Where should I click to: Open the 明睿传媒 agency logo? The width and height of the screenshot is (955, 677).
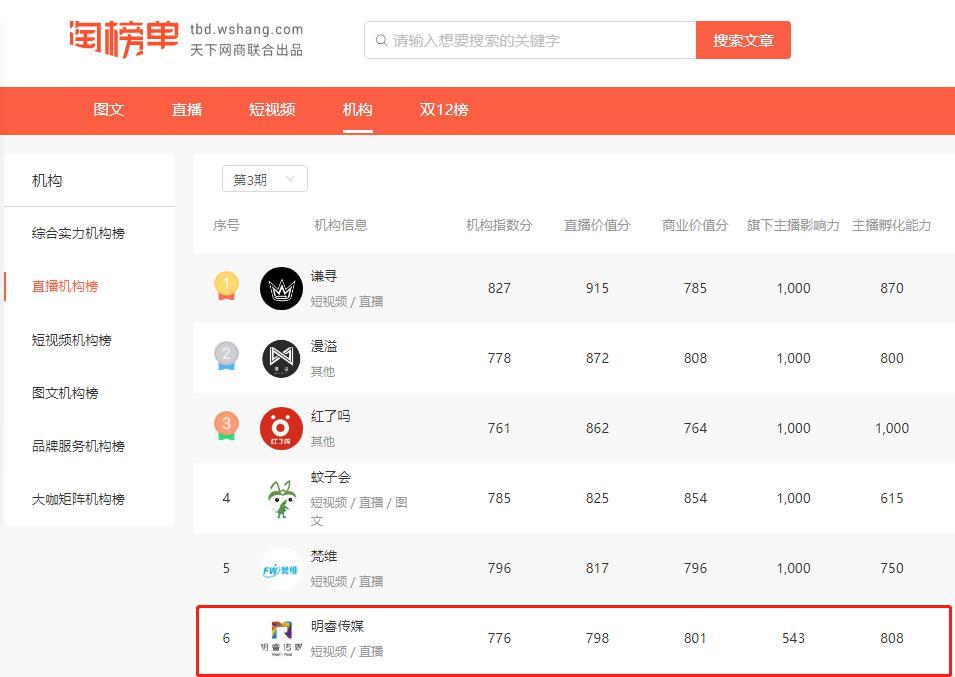(281, 638)
